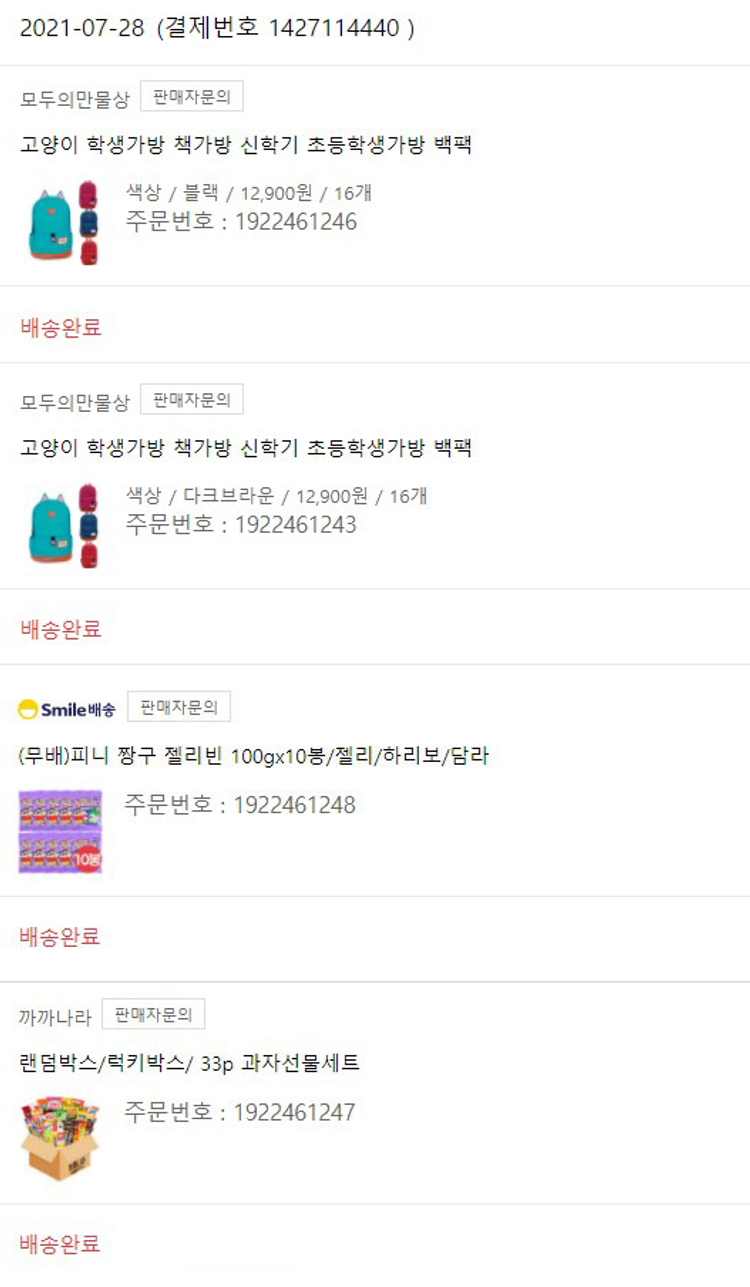Click 배송완료 status under jelly bean order
Viewport: 750px width, 1287px height.
pyautogui.click(x=60, y=937)
